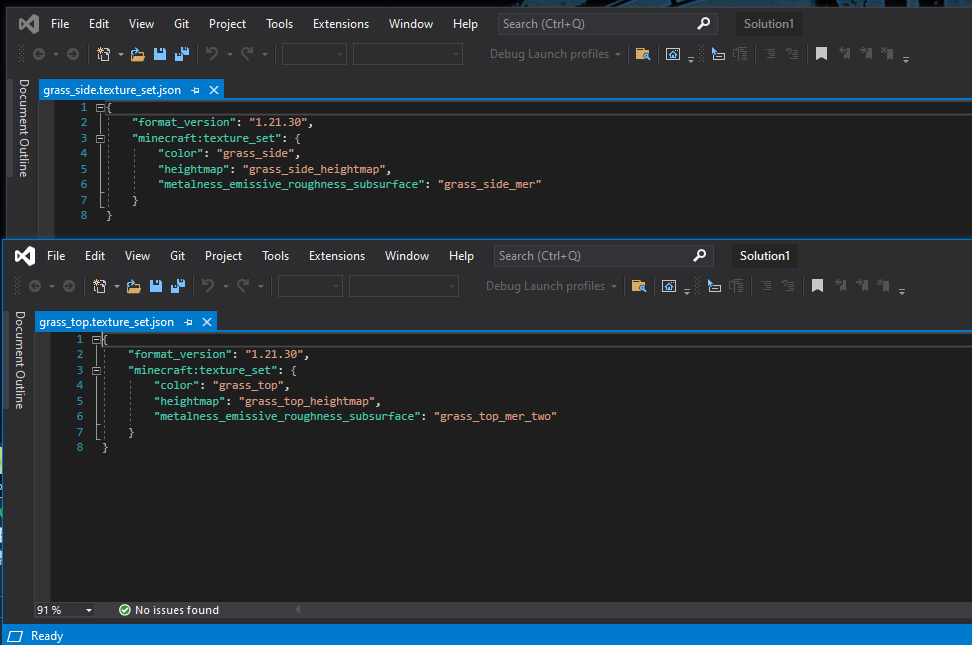Click Open File folder icon in grass_top window
This screenshot has width=972, height=645.
(x=134, y=286)
